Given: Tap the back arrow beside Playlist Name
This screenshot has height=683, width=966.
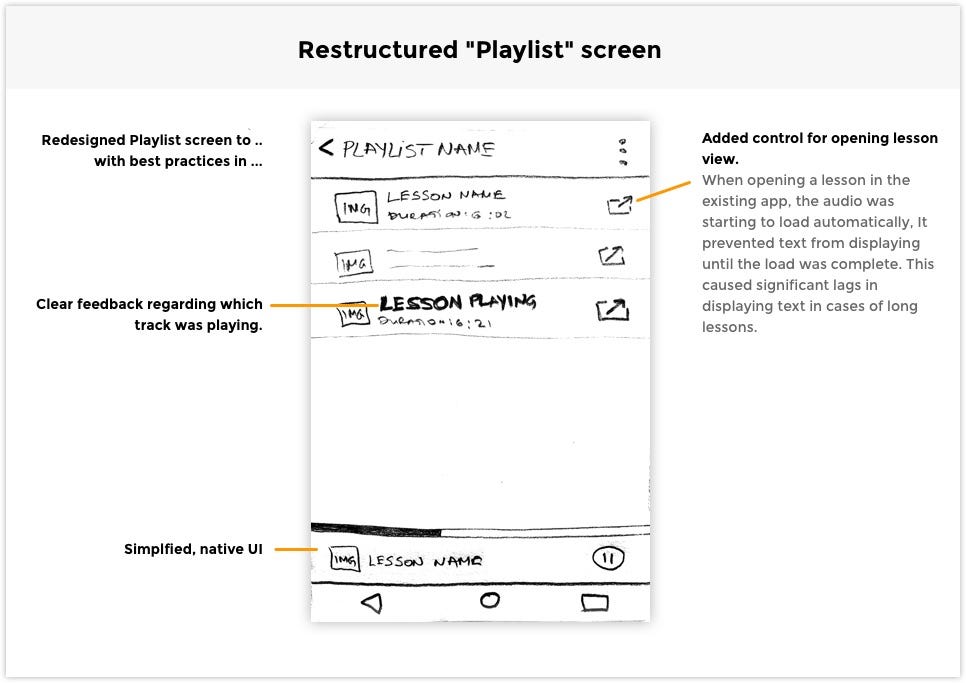Looking at the screenshot, I should click(326, 148).
